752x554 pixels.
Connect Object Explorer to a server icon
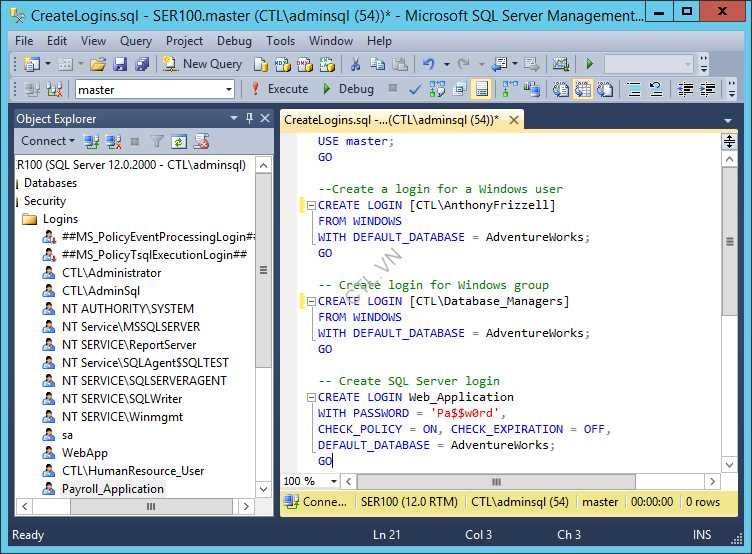pos(91,141)
